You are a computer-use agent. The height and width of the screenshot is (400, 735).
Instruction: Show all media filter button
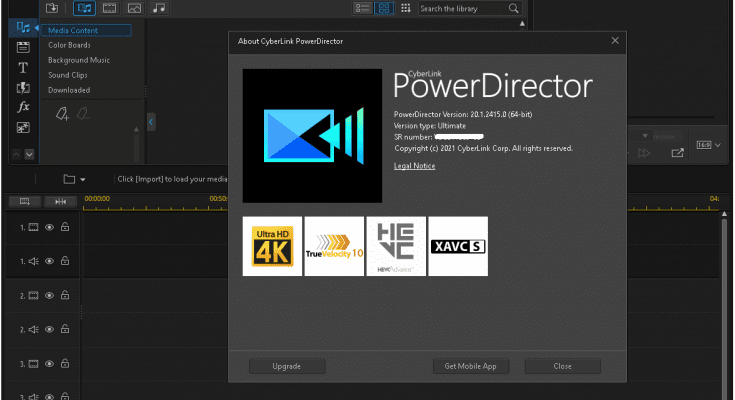click(84, 8)
